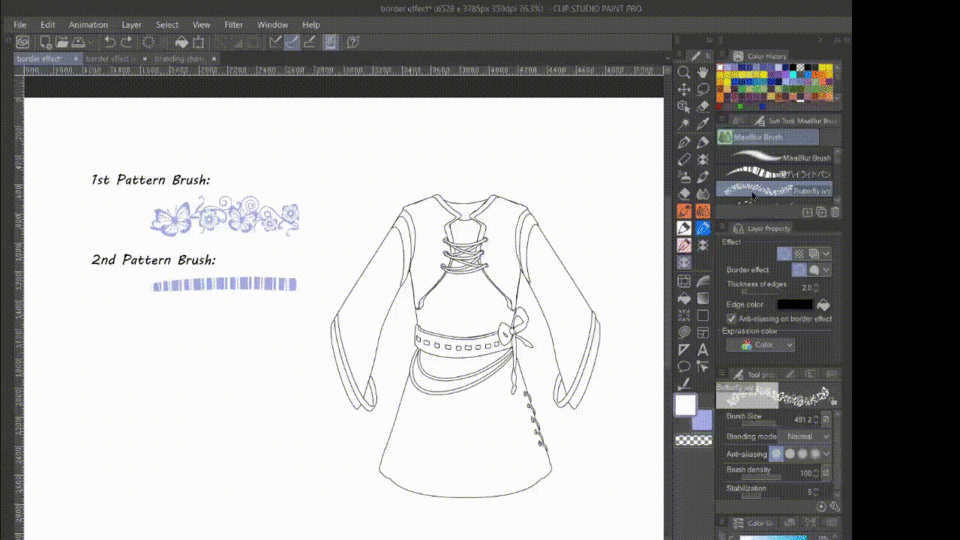The height and width of the screenshot is (540, 960).
Task: Toggle the Border effect layer effect button
Action: (785, 254)
